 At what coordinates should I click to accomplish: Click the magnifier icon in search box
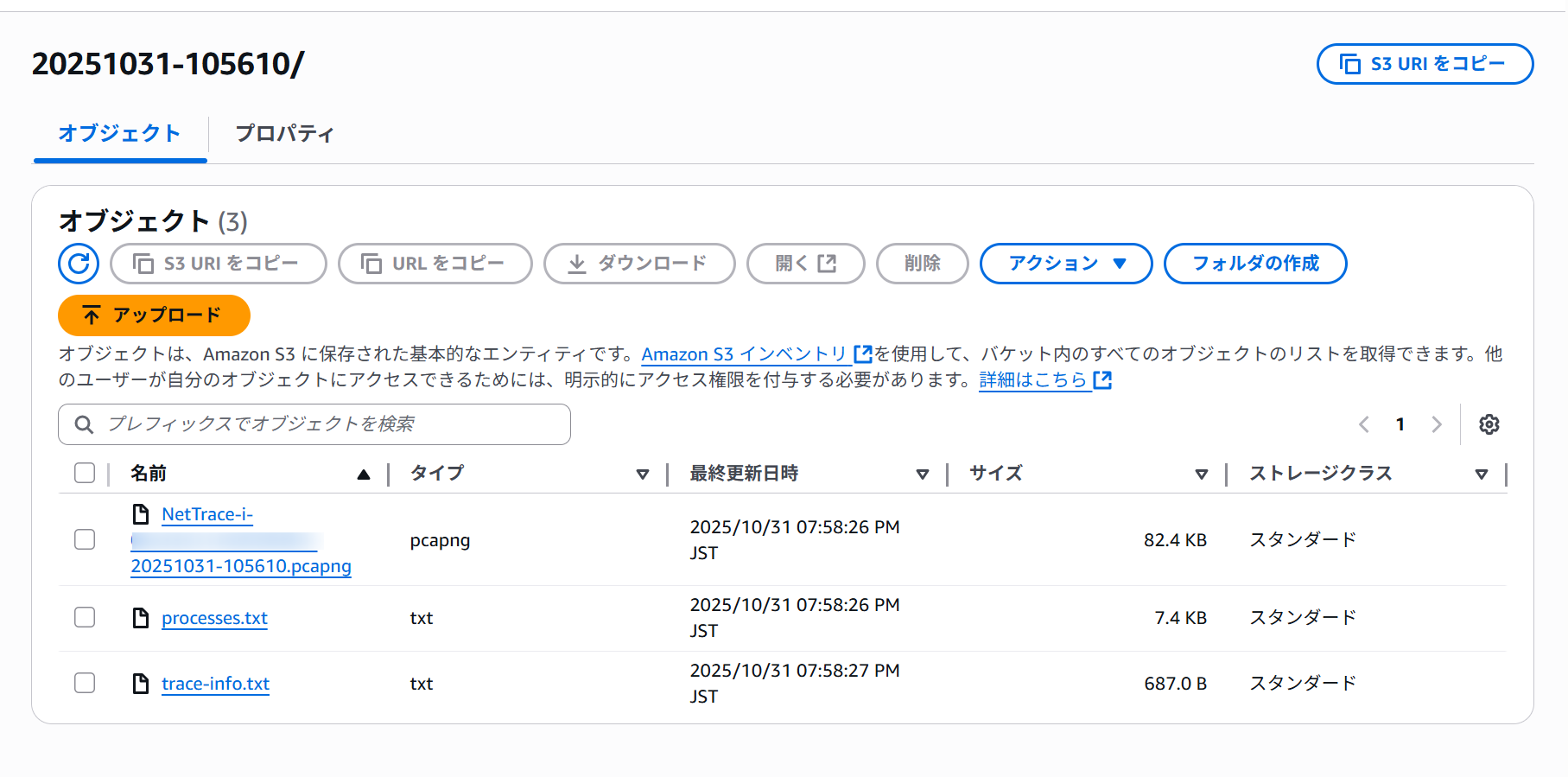(x=84, y=424)
